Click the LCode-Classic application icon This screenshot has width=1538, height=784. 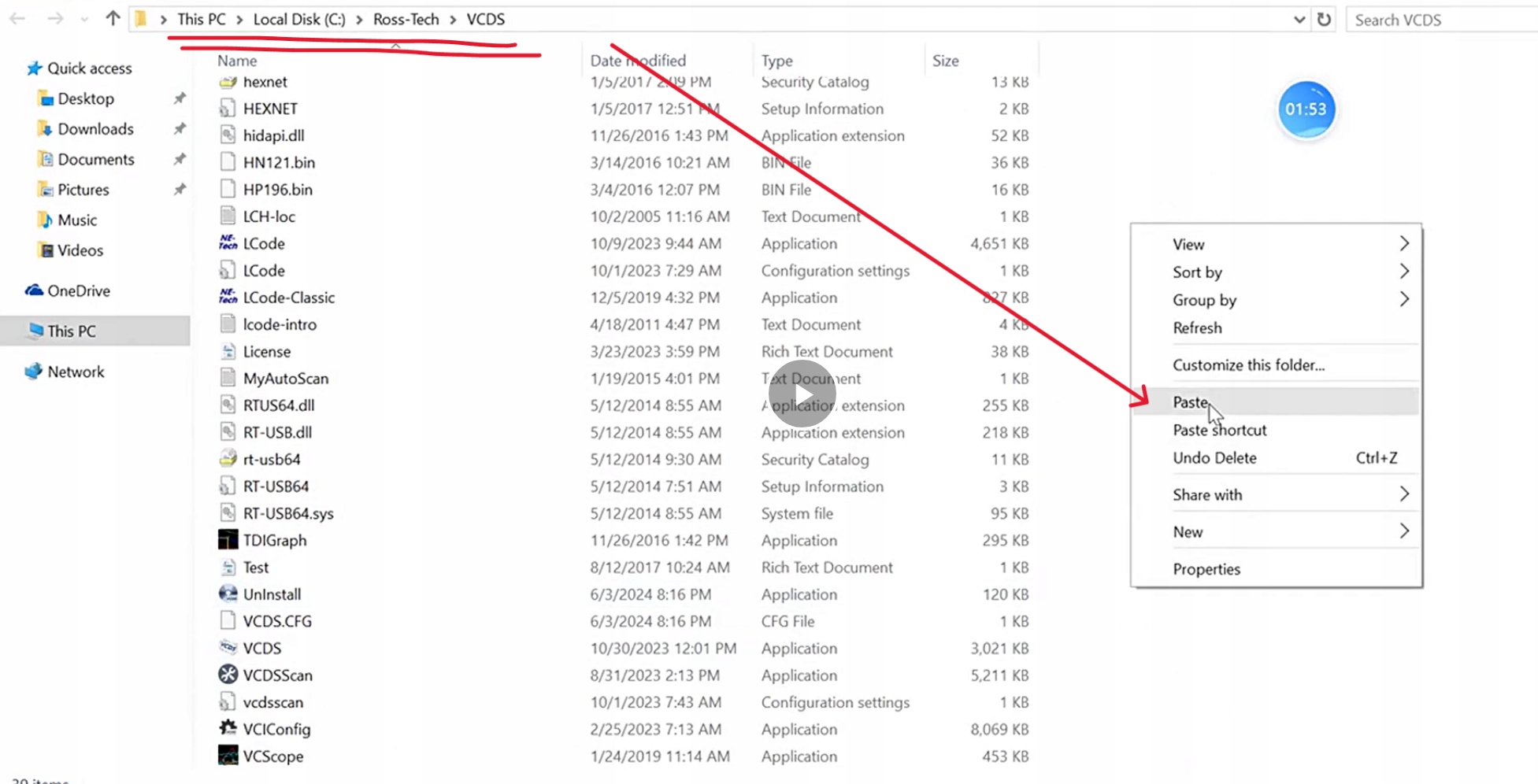click(x=228, y=297)
